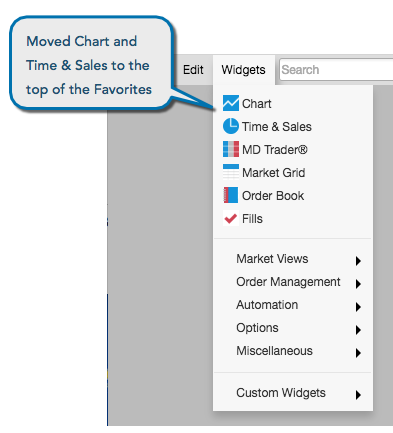393x433 pixels.
Task: Click the blue Chart widget icon
Action: coord(231,103)
